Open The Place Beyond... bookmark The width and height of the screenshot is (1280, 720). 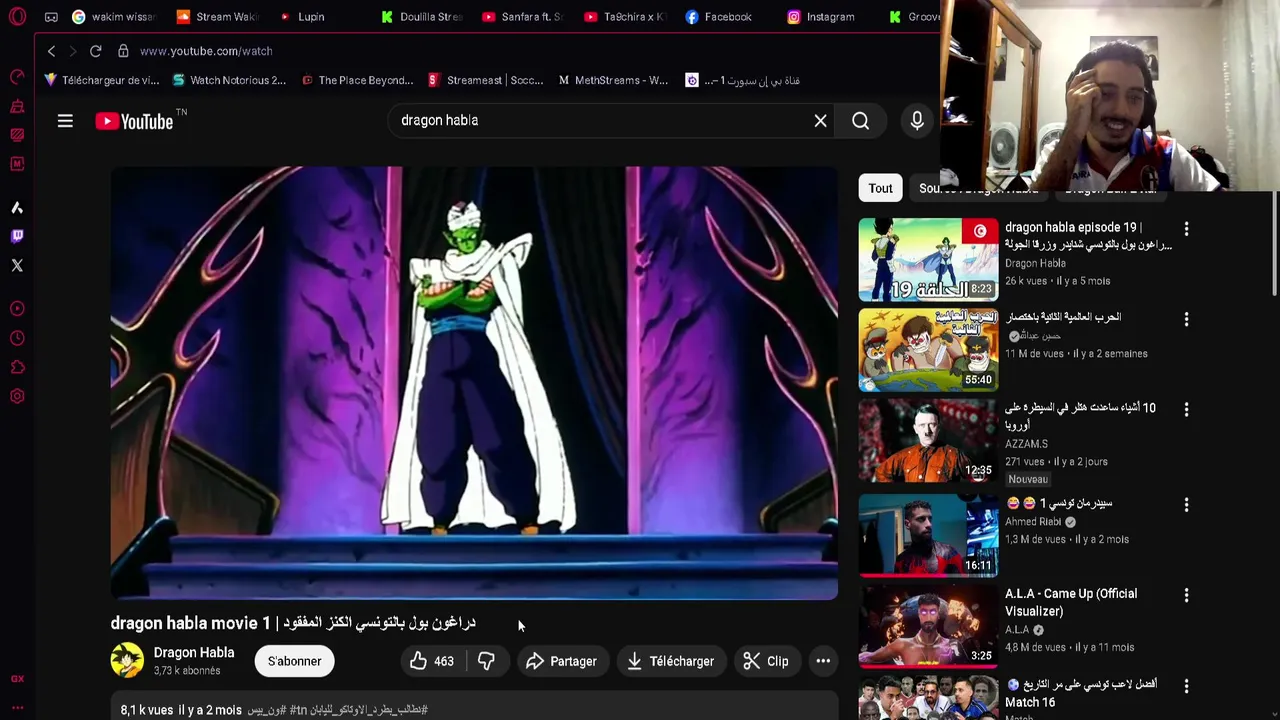coord(357,80)
